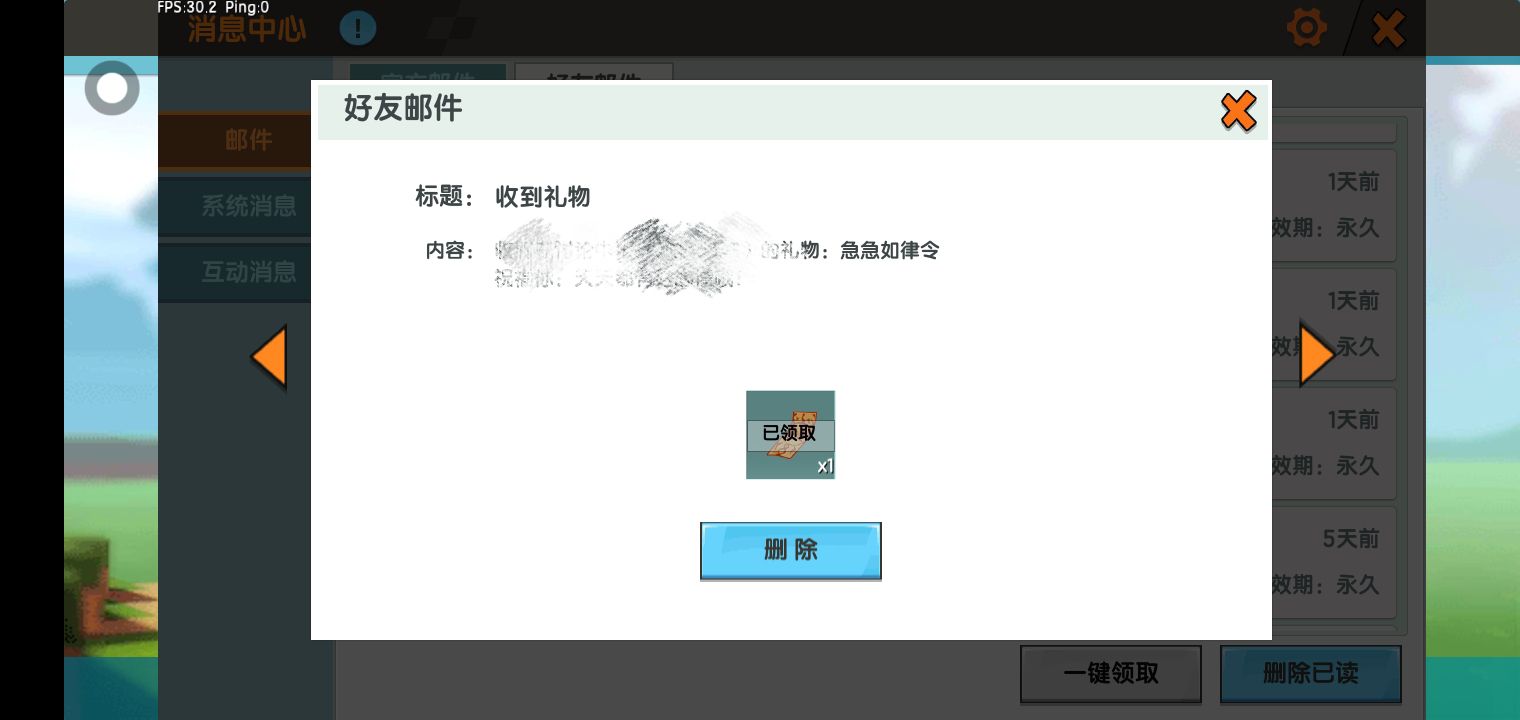Close the 好友邮件 dialog with the orange X
This screenshot has height=720, width=1520.
(1238, 111)
